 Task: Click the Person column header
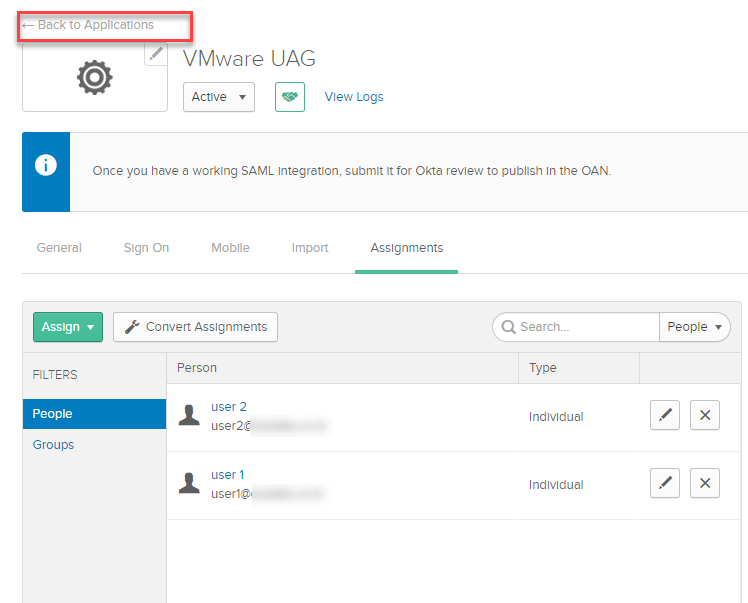[197, 368]
